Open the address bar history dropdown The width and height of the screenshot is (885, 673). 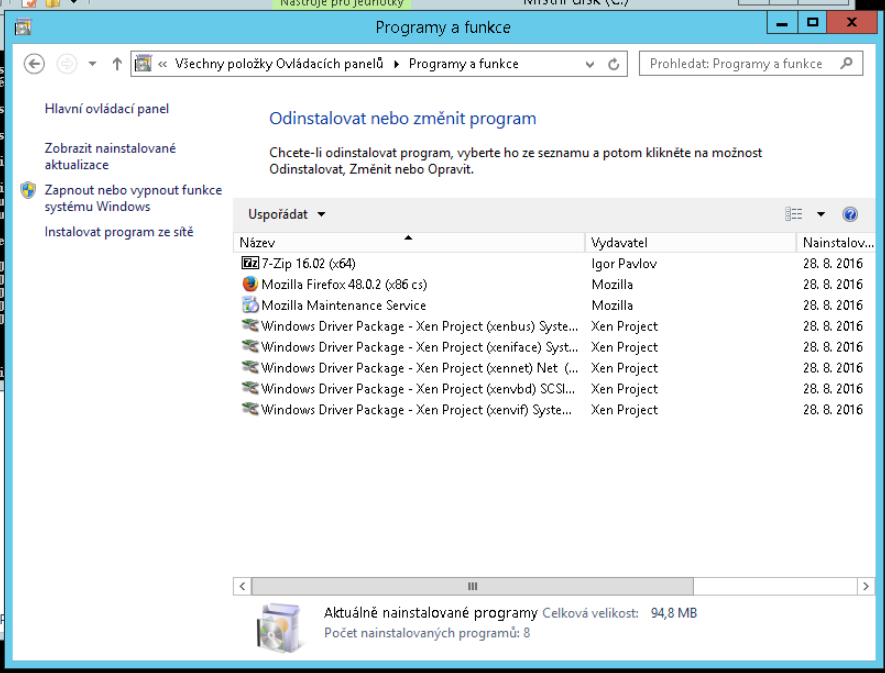590,64
